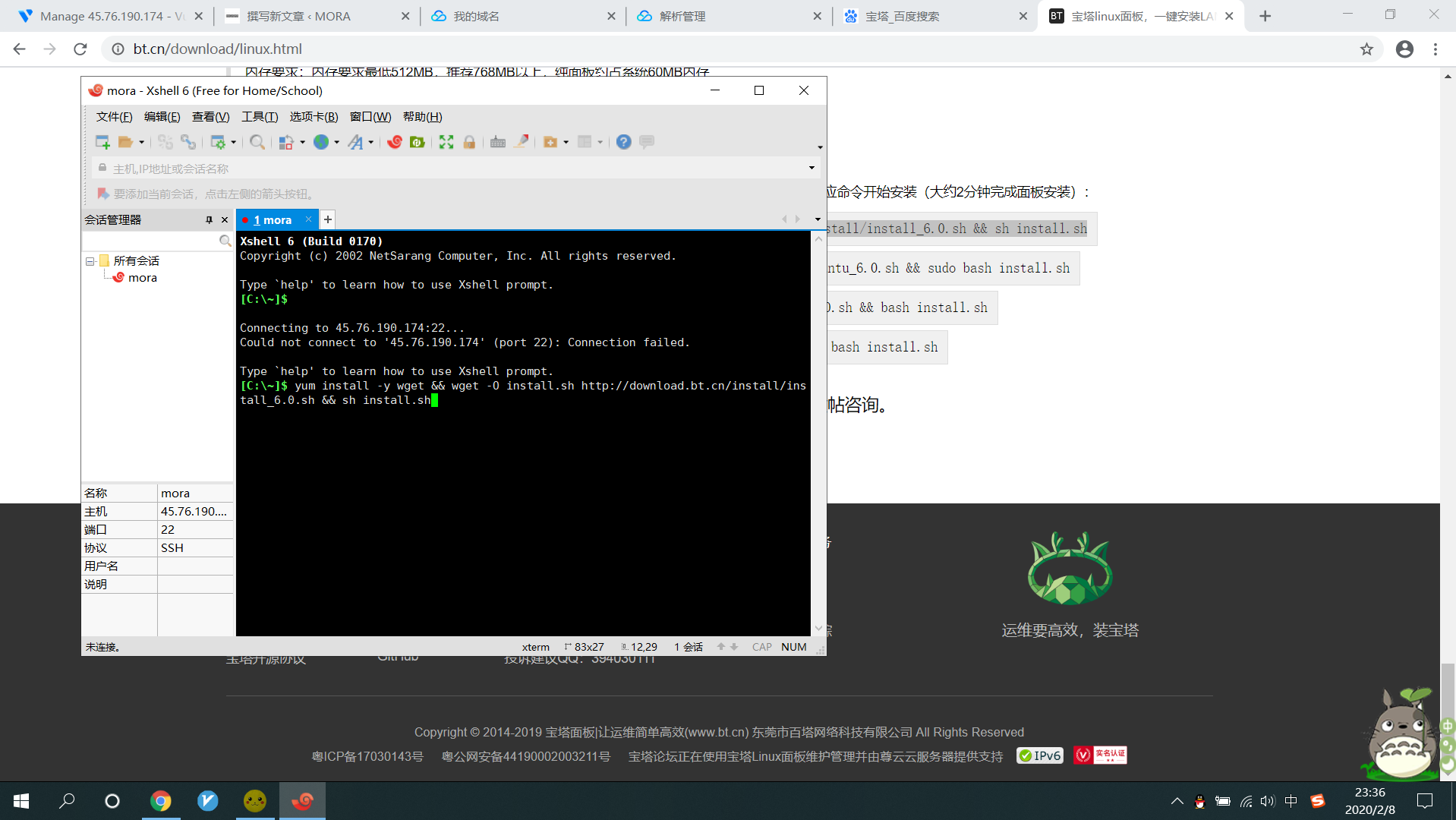Open the 工具(T) menu
Image resolution: width=1456 pixels, height=820 pixels.
tap(260, 117)
